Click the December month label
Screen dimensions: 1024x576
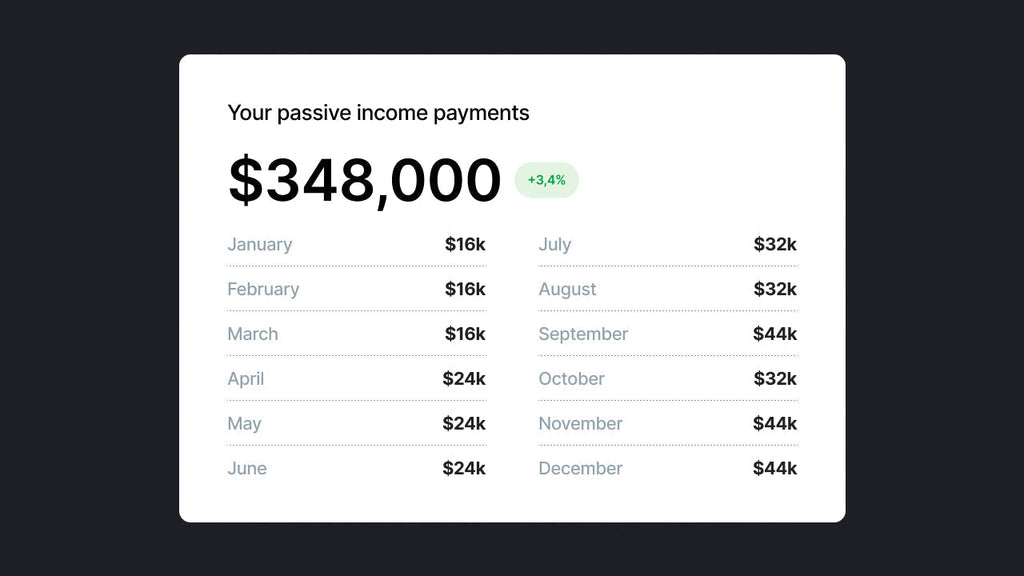pyautogui.click(x=580, y=468)
